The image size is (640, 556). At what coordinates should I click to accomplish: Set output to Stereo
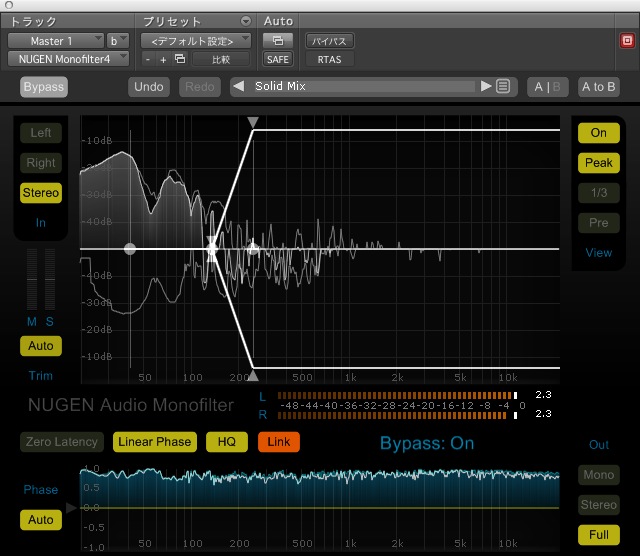598,505
